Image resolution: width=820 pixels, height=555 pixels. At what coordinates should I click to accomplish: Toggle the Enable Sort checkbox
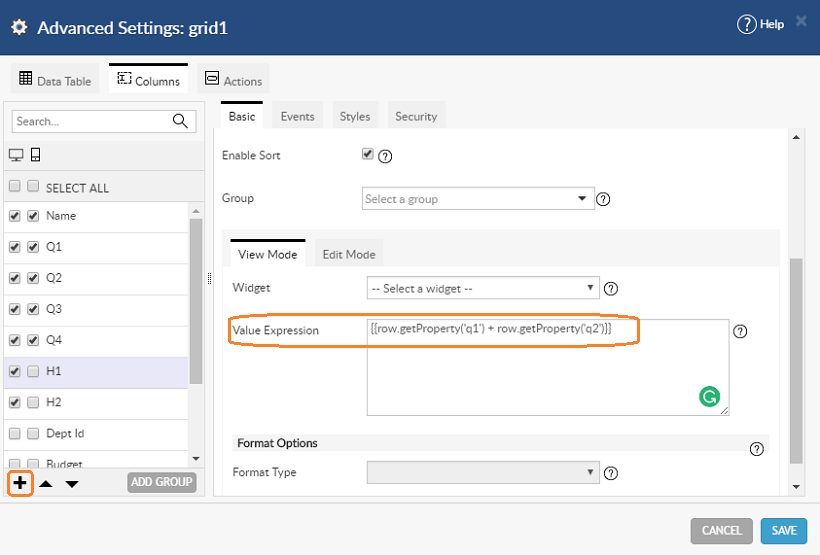[368, 155]
